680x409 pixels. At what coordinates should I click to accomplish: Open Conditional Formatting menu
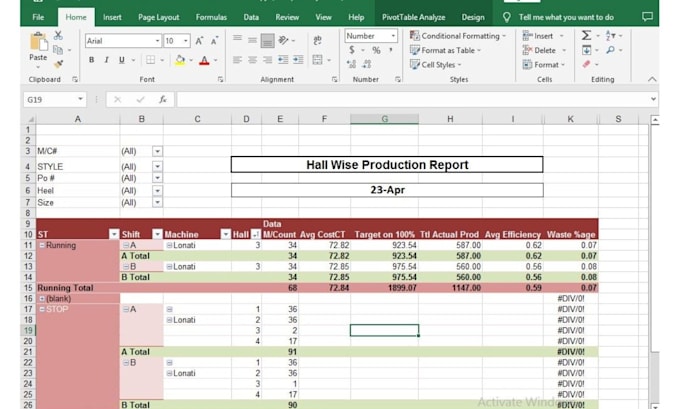pos(458,36)
